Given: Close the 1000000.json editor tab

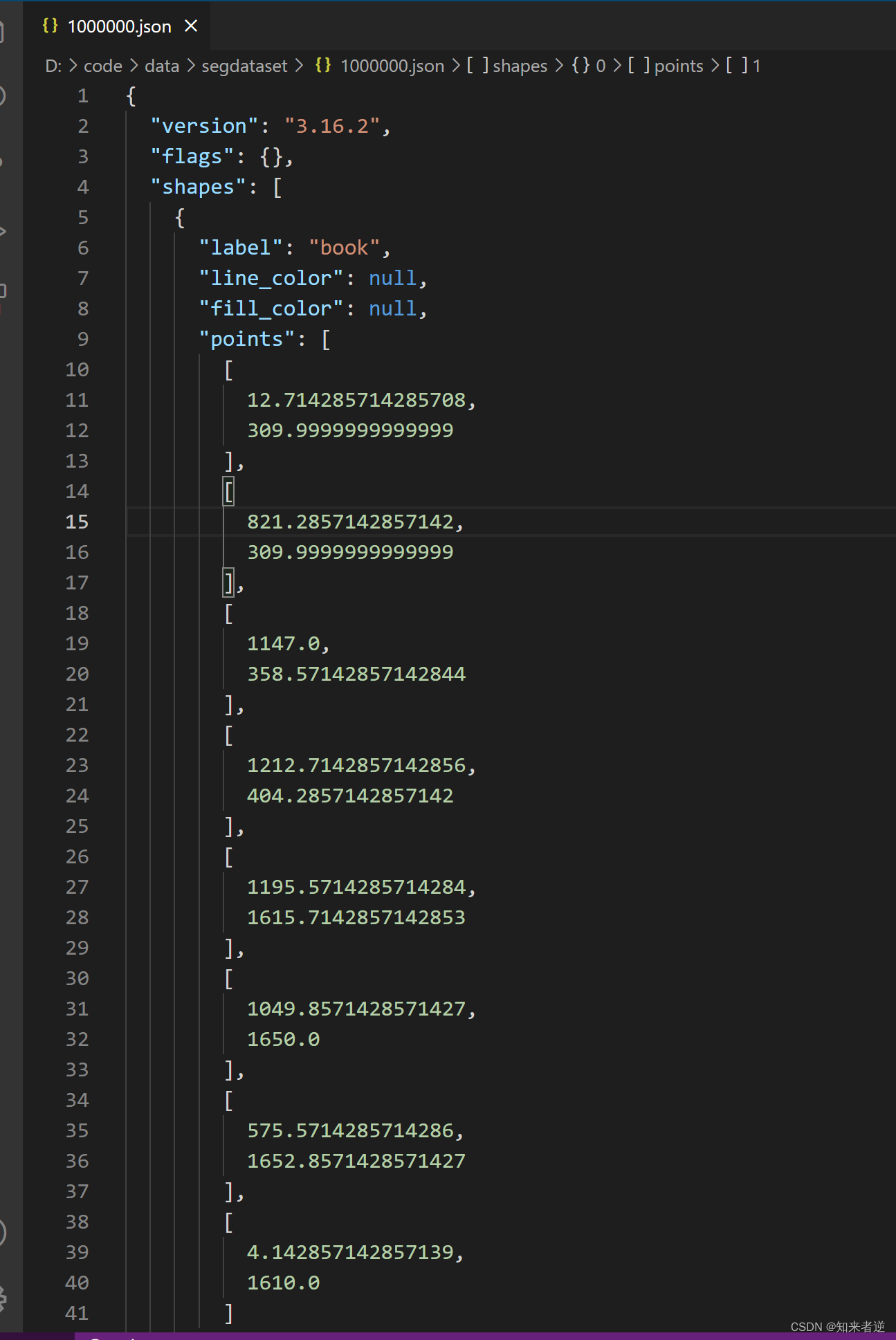Looking at the screenshot, I should tap(191, 26).
